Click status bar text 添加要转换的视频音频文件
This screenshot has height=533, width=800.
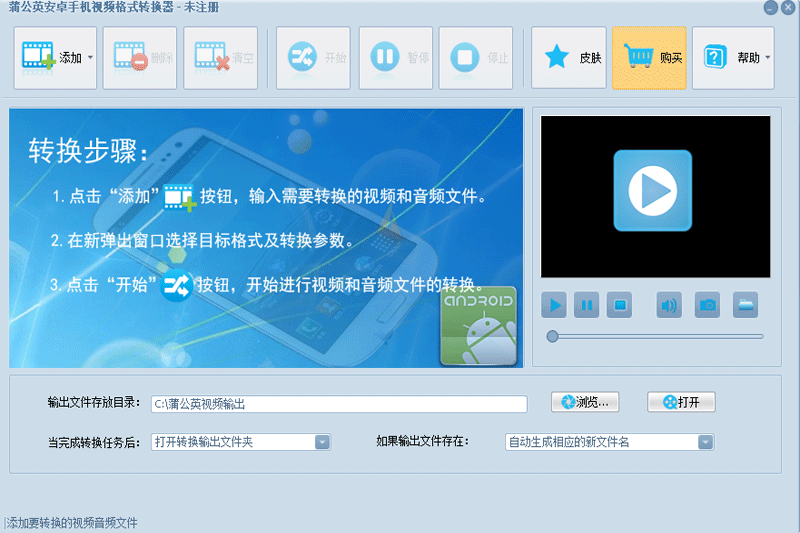(x=72, y=523)
